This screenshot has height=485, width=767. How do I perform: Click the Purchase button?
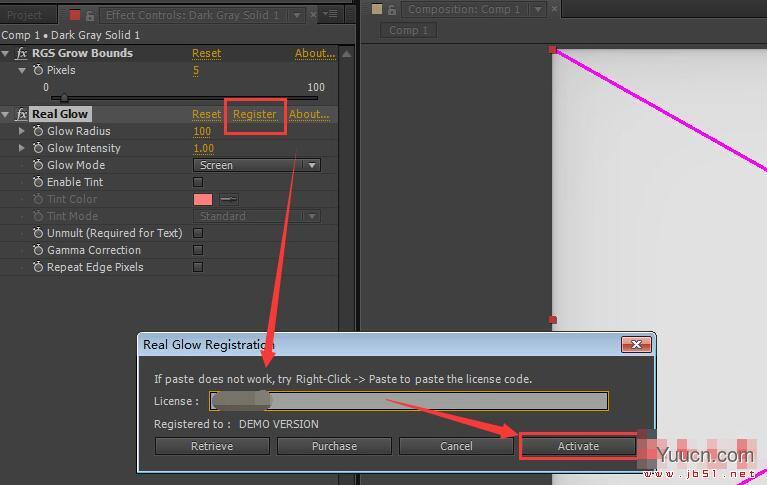pos(334,446)
